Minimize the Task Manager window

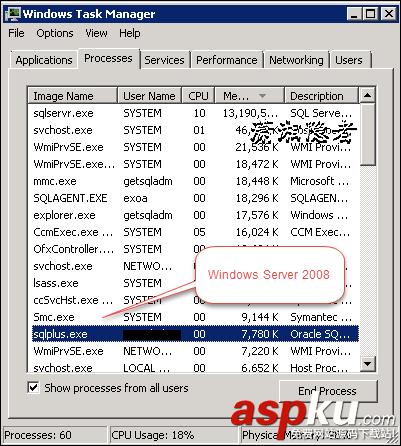pyautogui.click(x=353, y=14)
